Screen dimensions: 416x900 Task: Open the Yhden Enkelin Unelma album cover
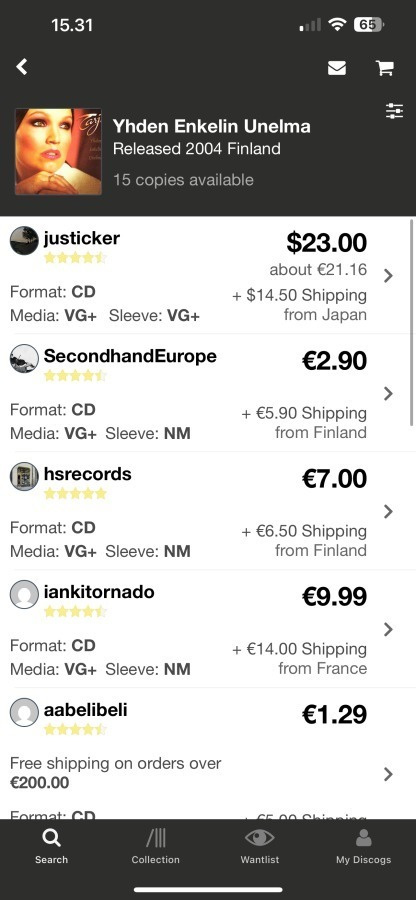click(x=58, y=152)
